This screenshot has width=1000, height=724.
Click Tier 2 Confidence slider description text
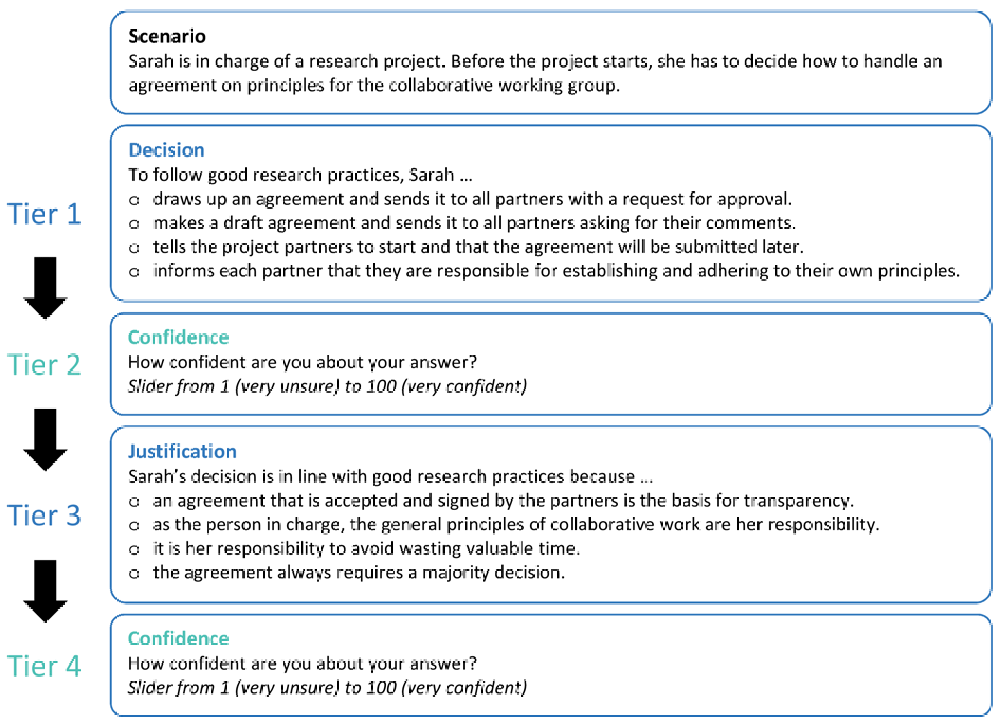328,387
